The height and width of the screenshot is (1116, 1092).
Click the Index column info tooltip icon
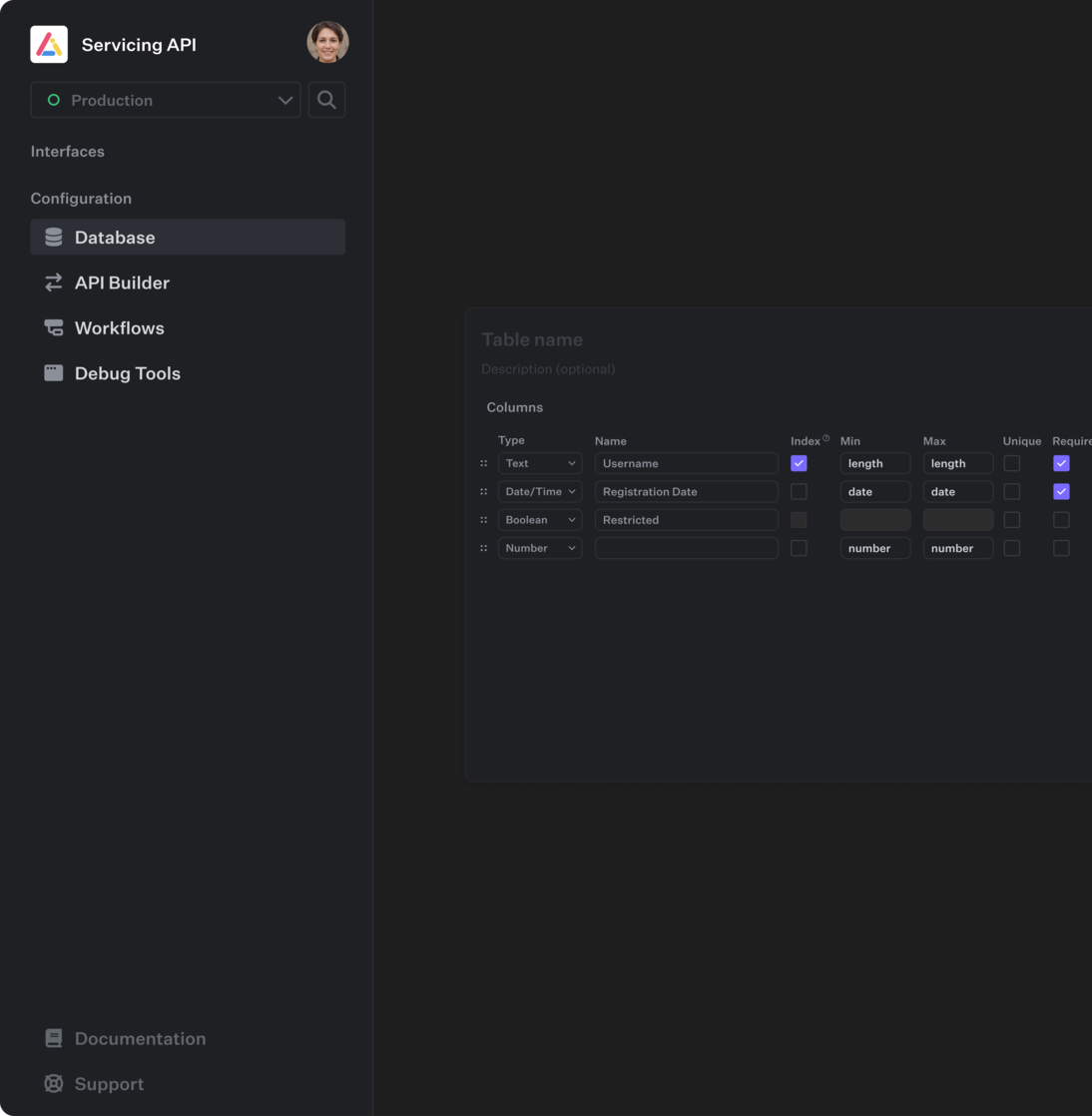click(x=824, y=437)
